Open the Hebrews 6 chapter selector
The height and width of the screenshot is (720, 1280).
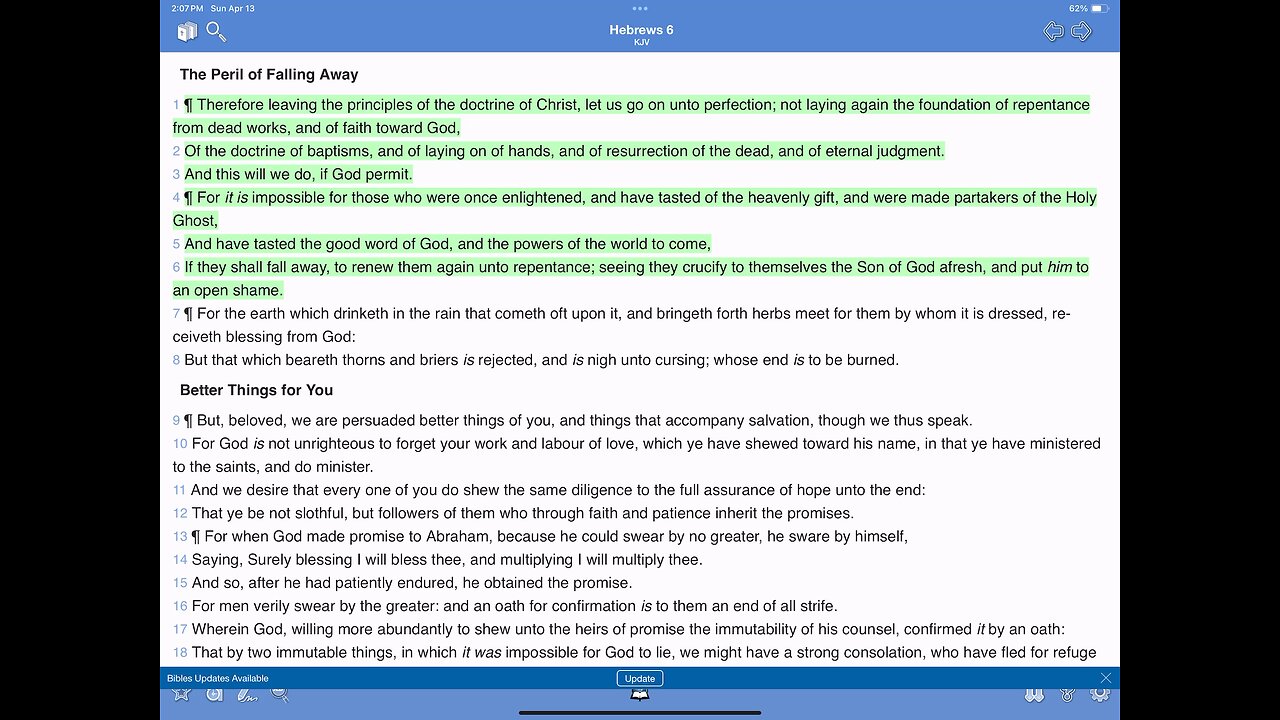click(x=641, y=30)
